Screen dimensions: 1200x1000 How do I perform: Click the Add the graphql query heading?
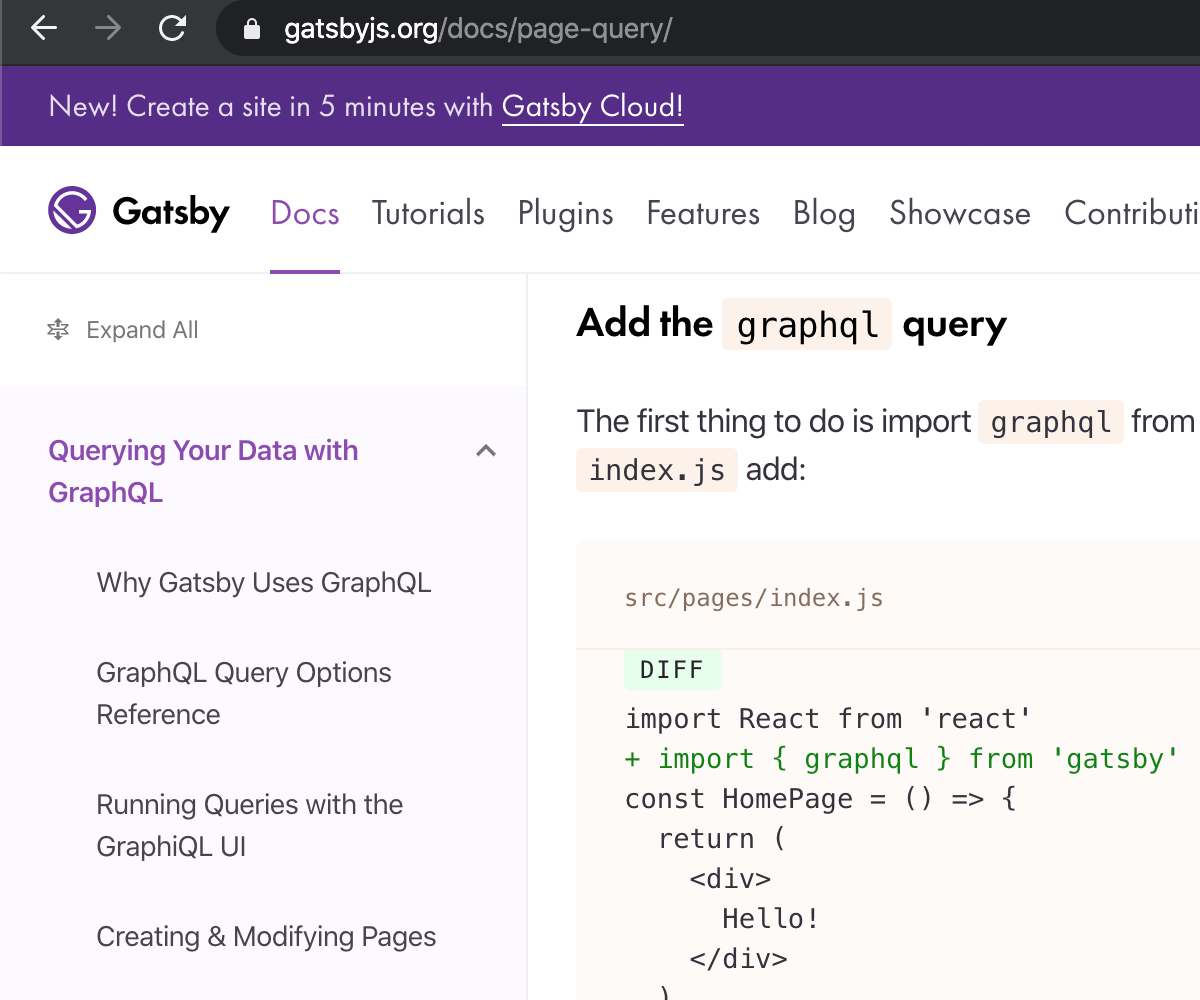point(792,324)
